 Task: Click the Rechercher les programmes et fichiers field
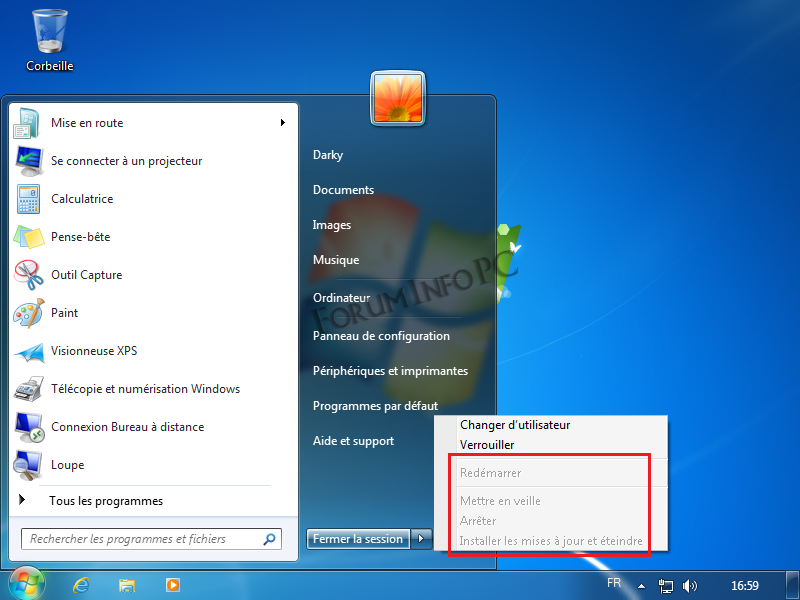pyautogui.click(x=152, y=539)
